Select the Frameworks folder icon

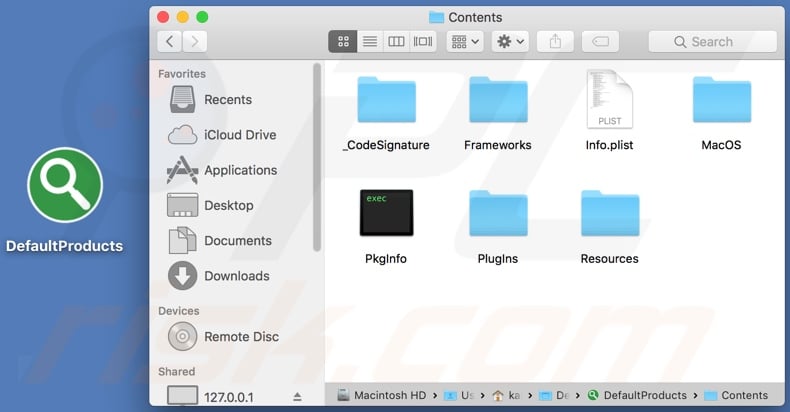pos(498,100)
